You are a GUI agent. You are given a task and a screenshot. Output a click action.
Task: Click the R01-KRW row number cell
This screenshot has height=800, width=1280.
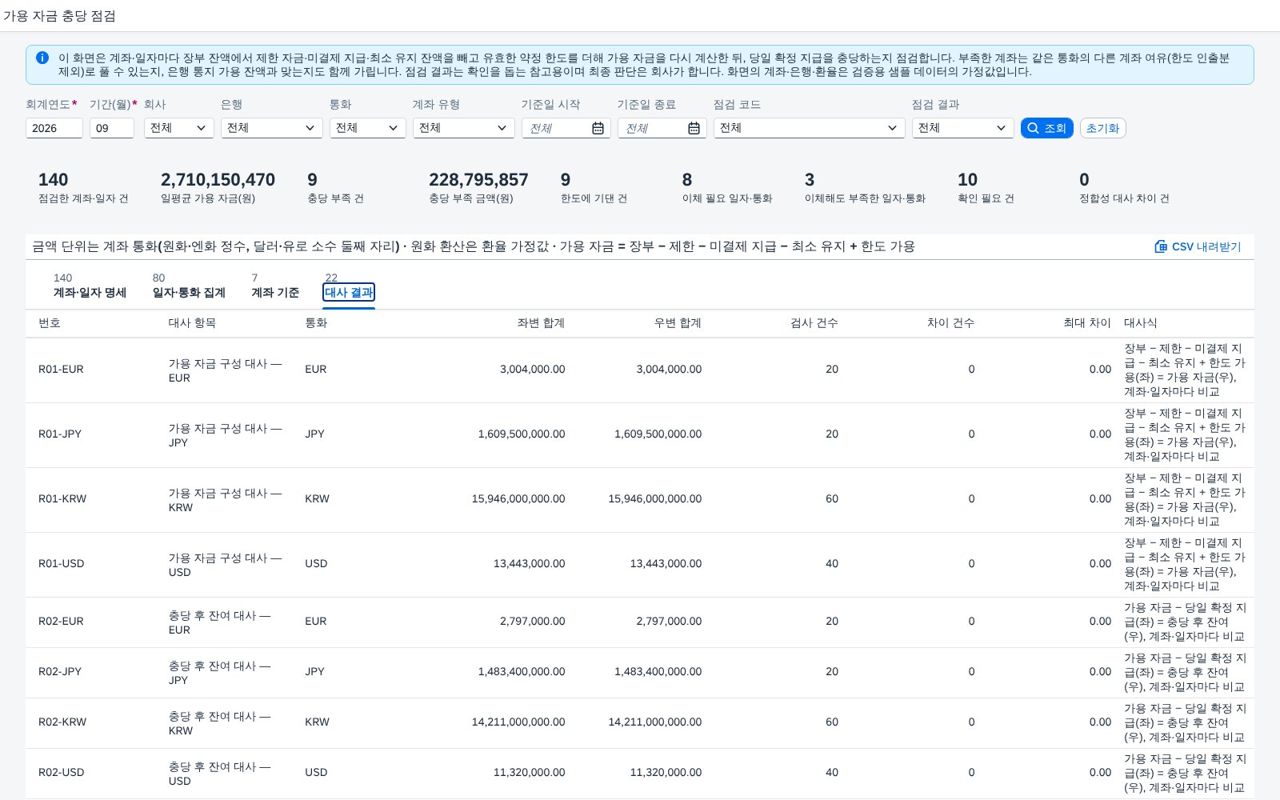click(63, 499)
